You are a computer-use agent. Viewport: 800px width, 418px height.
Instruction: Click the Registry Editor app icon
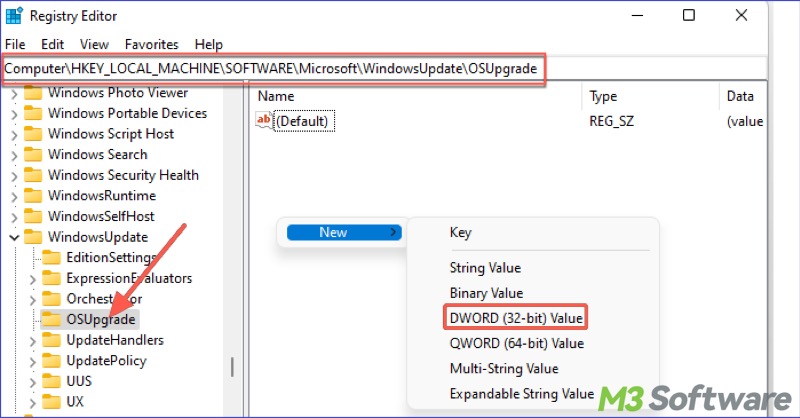pyautogui.click(x=14, y=16)
